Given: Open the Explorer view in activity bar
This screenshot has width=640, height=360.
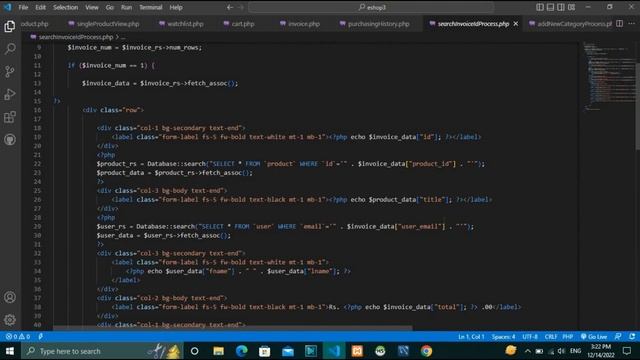Looking at the screenshot, I should pos(10,27).
